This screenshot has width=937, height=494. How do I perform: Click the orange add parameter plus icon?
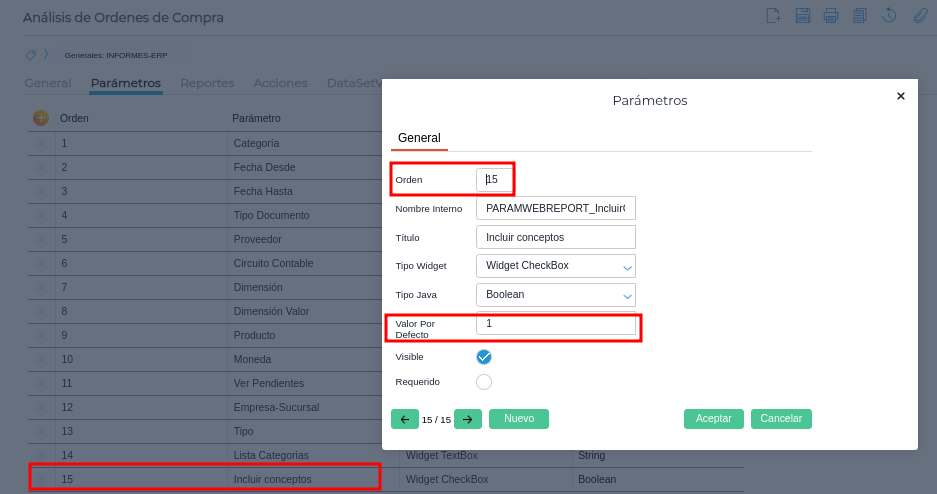coord(41,118)
